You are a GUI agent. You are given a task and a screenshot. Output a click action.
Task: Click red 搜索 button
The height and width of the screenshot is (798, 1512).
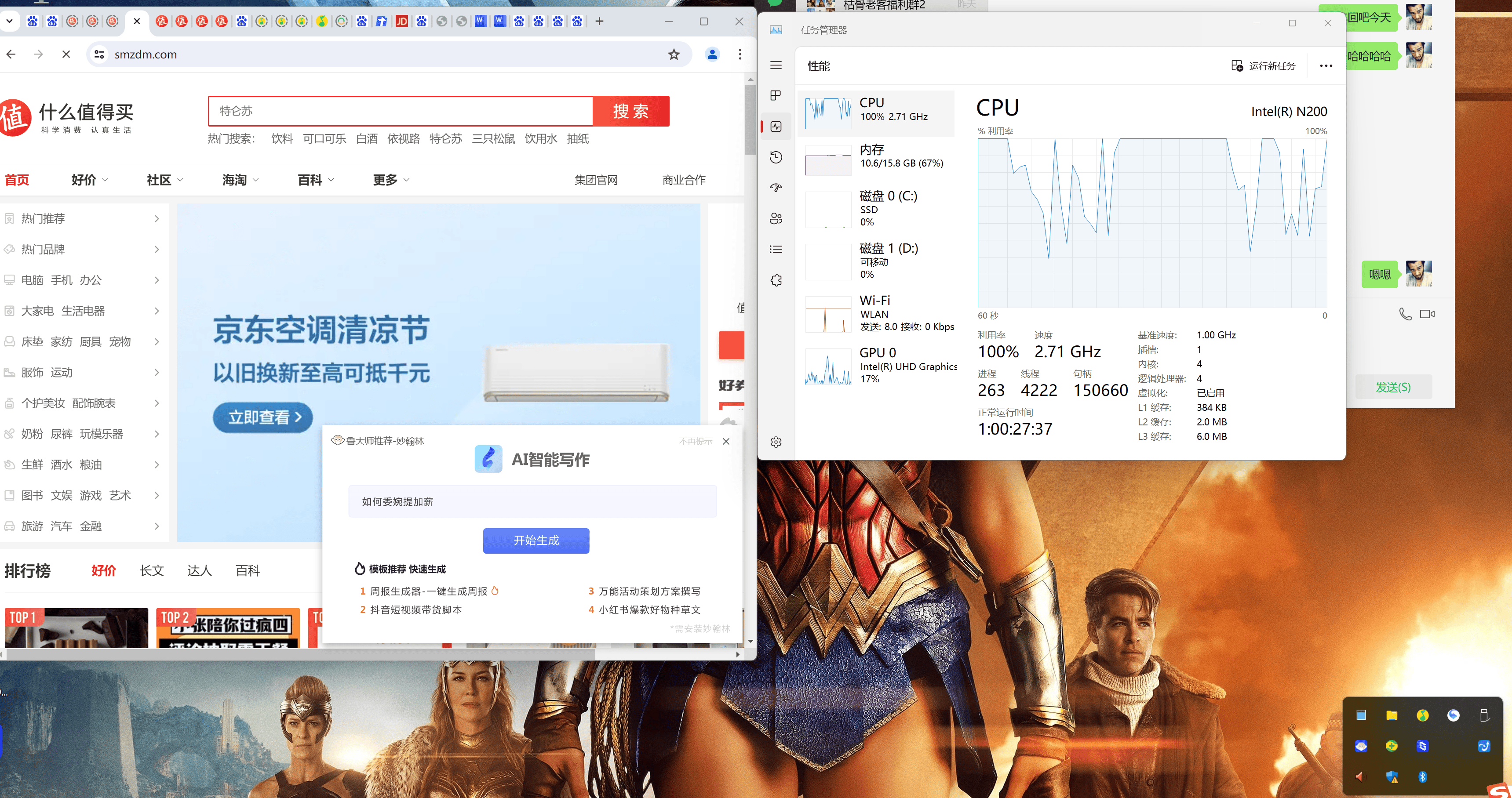point(631,111)
